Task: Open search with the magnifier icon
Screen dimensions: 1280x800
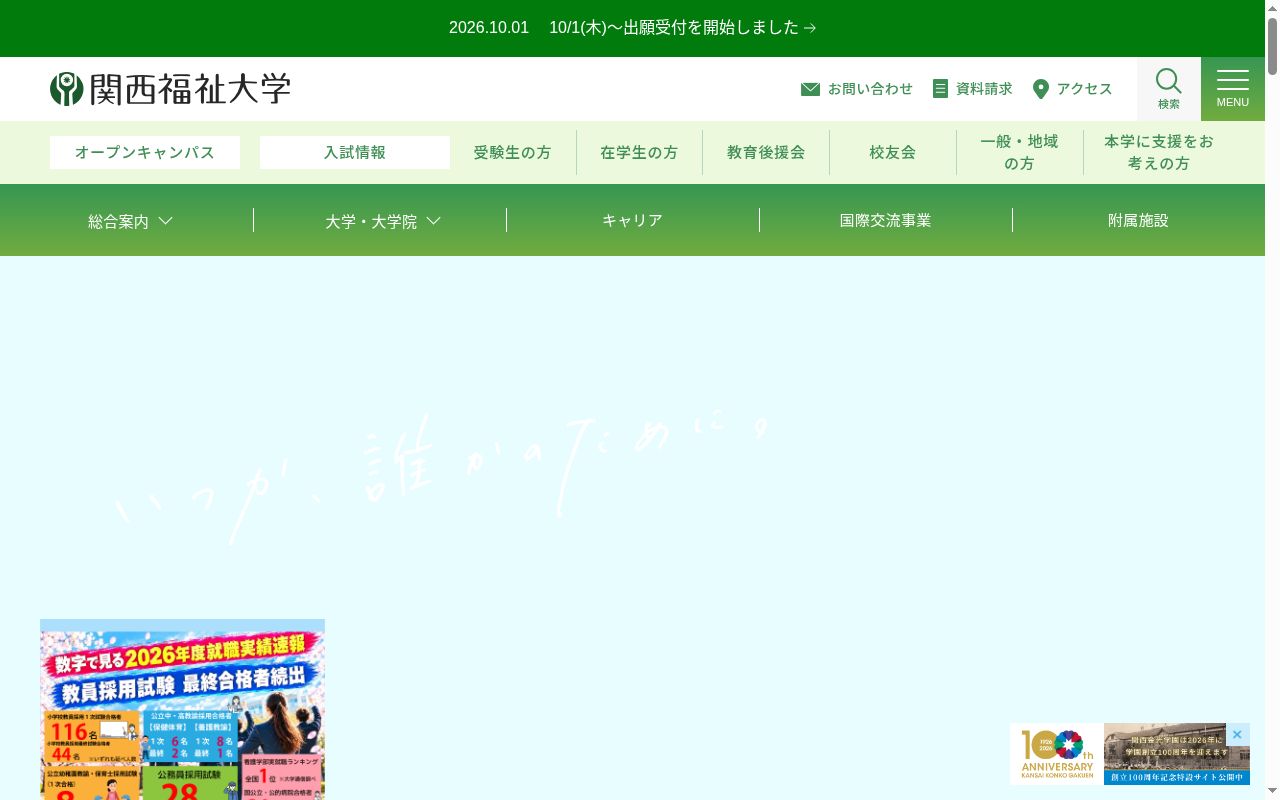Action: pos(1169,89)
